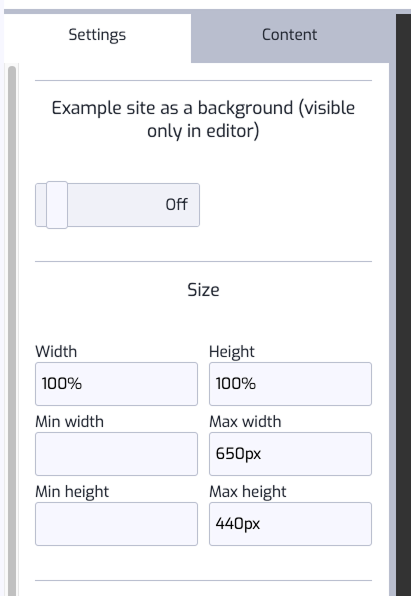
Task: Click the toggle switch's slider handle
Action: [x=57, y=205]
